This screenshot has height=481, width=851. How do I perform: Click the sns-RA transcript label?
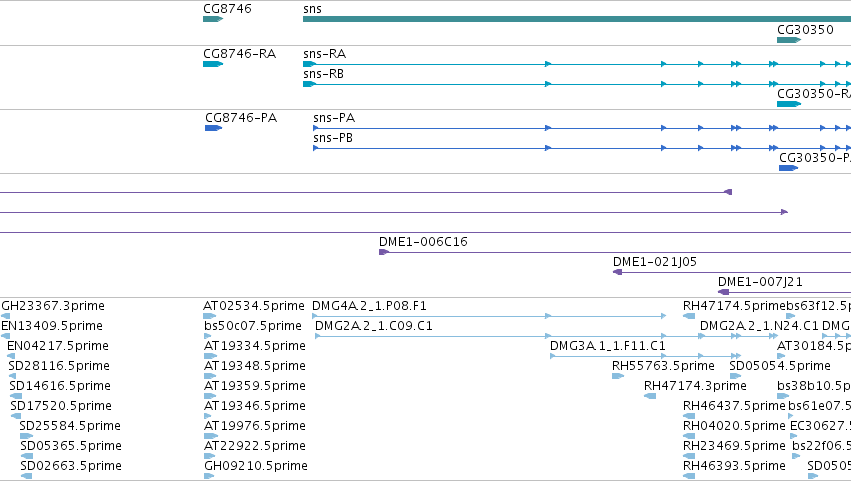[324, 54]
